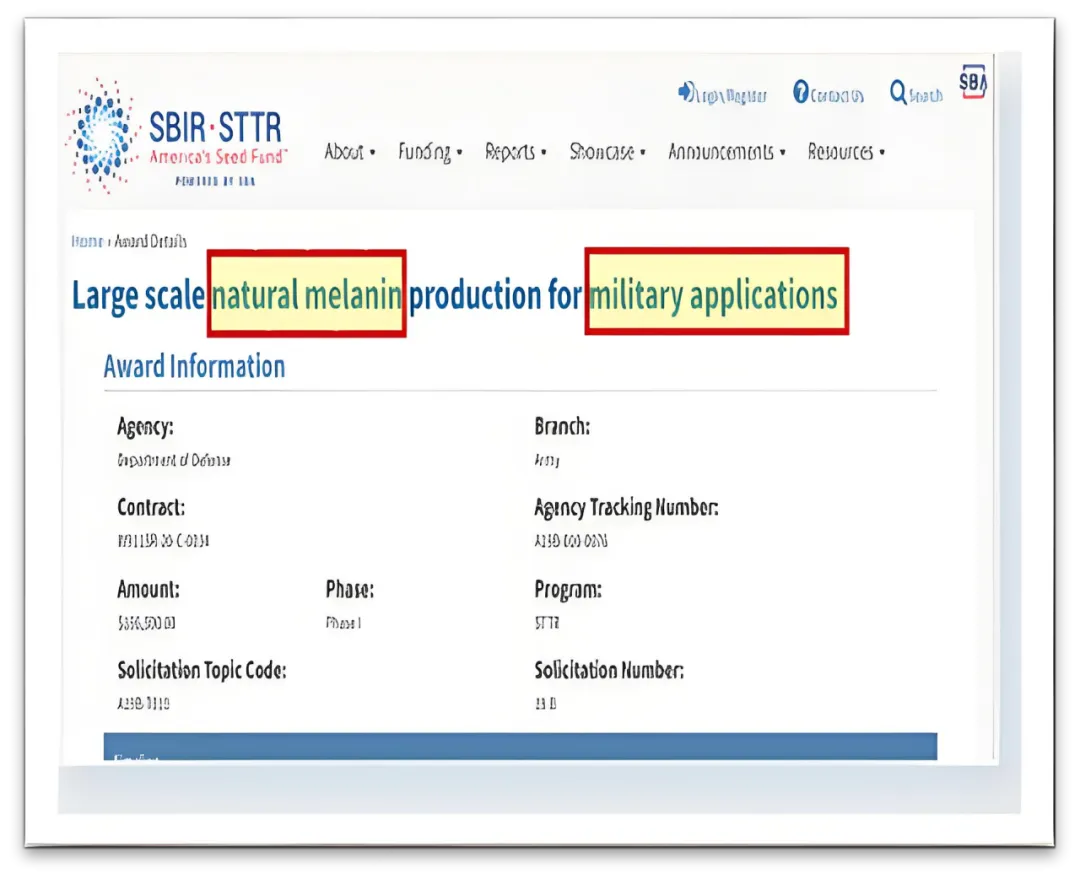Click the Branch: field label
The image size is (1080, 880).
tap(562, 427)
